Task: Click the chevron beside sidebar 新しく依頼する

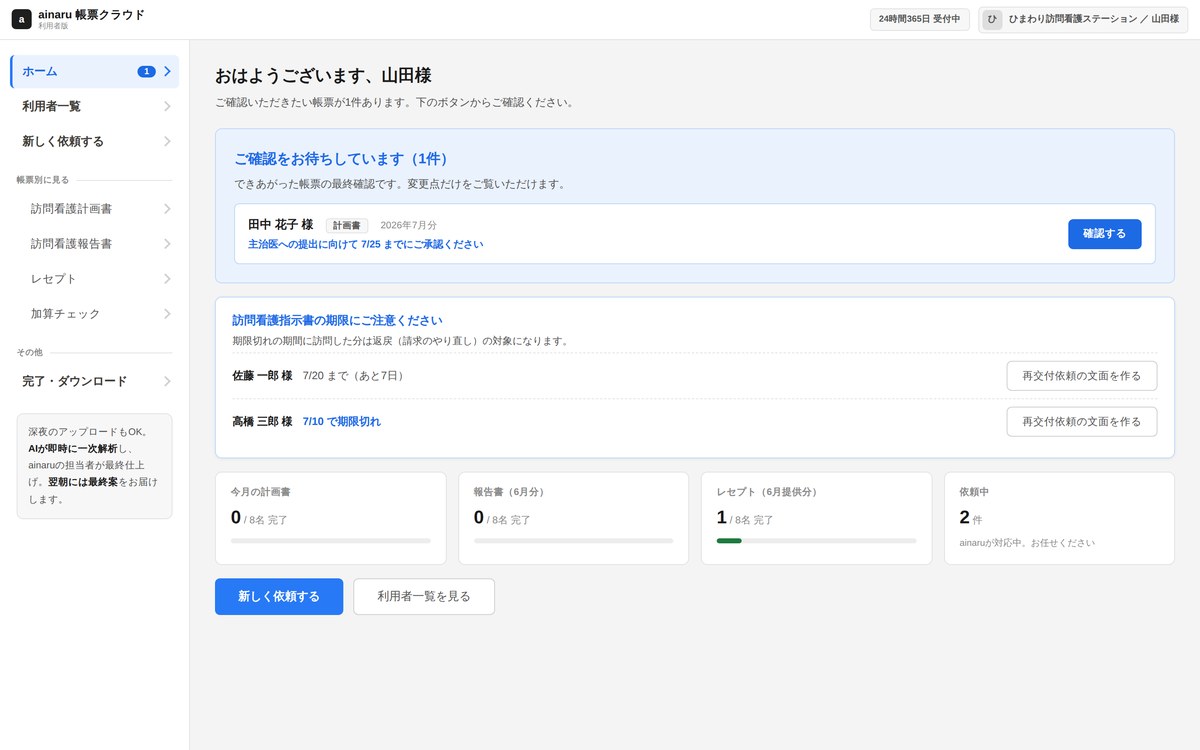Action: pos(167,141)
